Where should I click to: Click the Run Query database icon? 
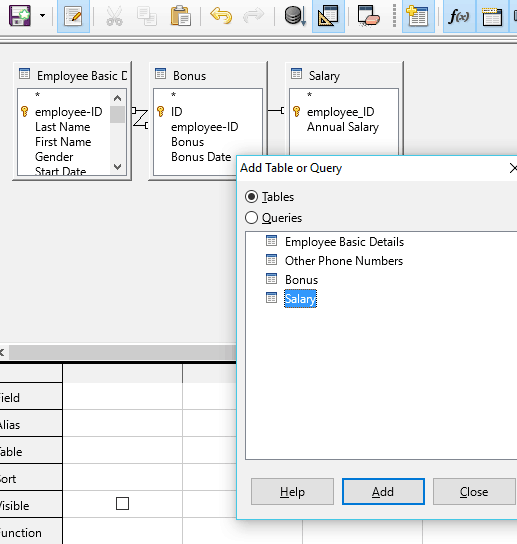coord(295,16)
